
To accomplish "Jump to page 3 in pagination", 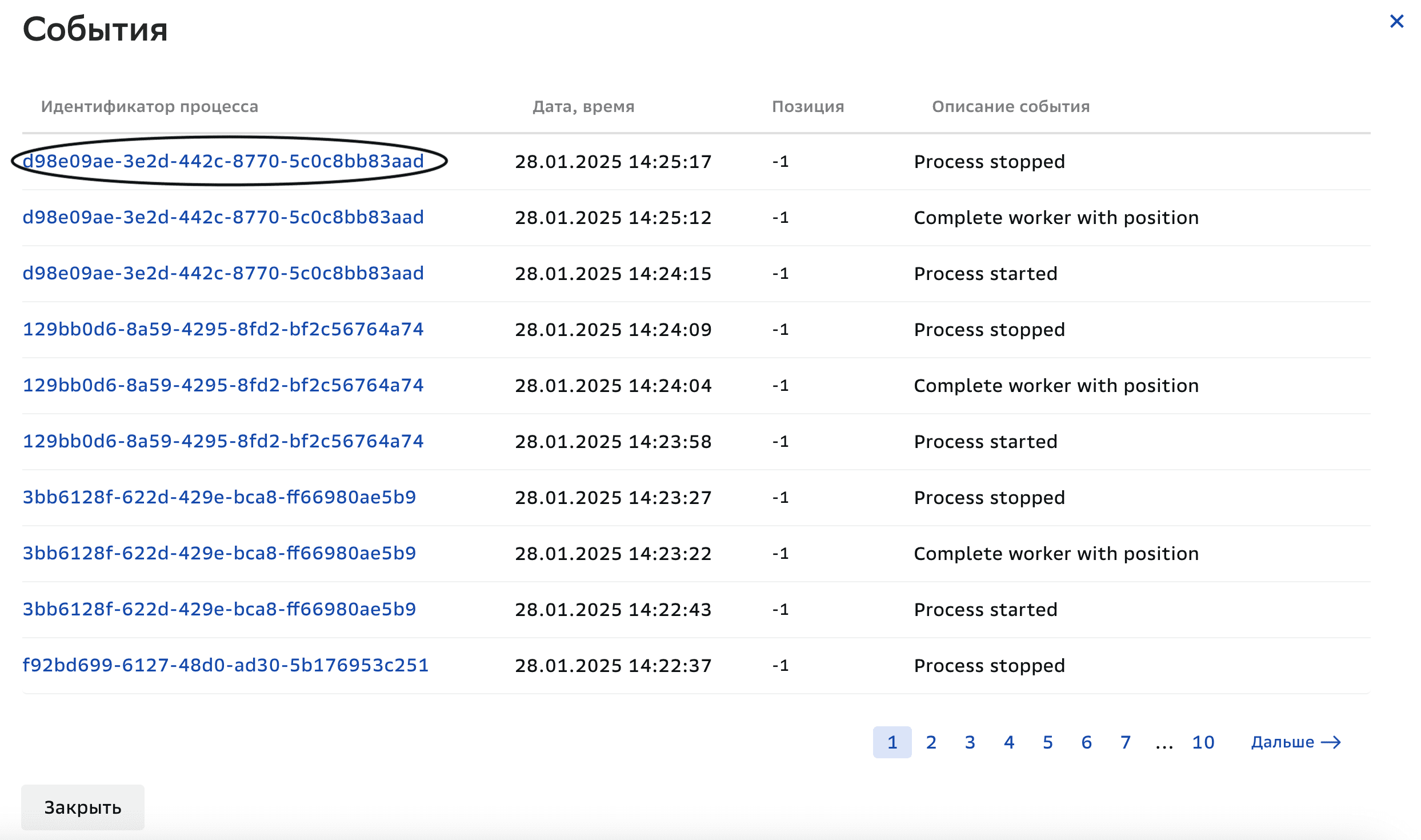I will (970, 742).
